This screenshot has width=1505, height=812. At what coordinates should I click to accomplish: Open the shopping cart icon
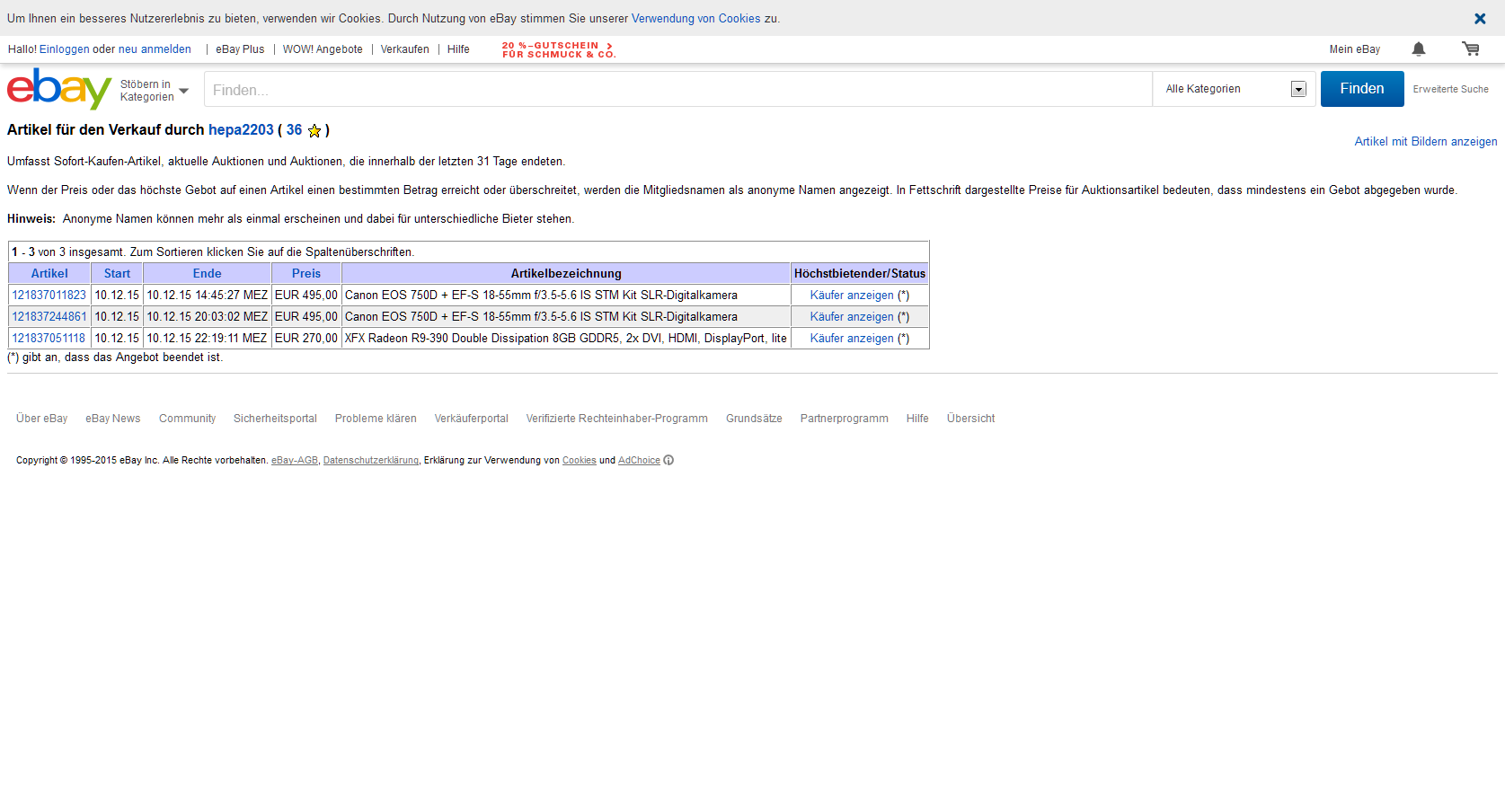(x=1471, y=49)
